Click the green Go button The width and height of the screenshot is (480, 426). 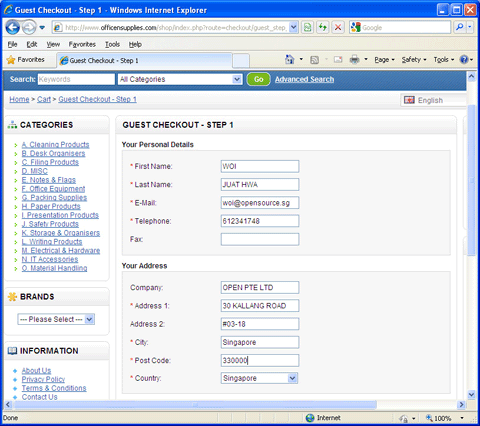[258, 79]
